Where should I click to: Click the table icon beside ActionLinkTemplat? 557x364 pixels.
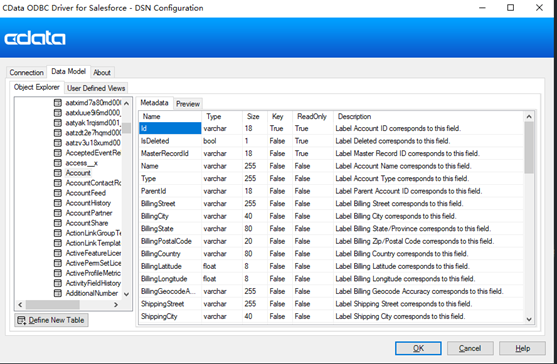pyautogui.click(x=58, y=243)
